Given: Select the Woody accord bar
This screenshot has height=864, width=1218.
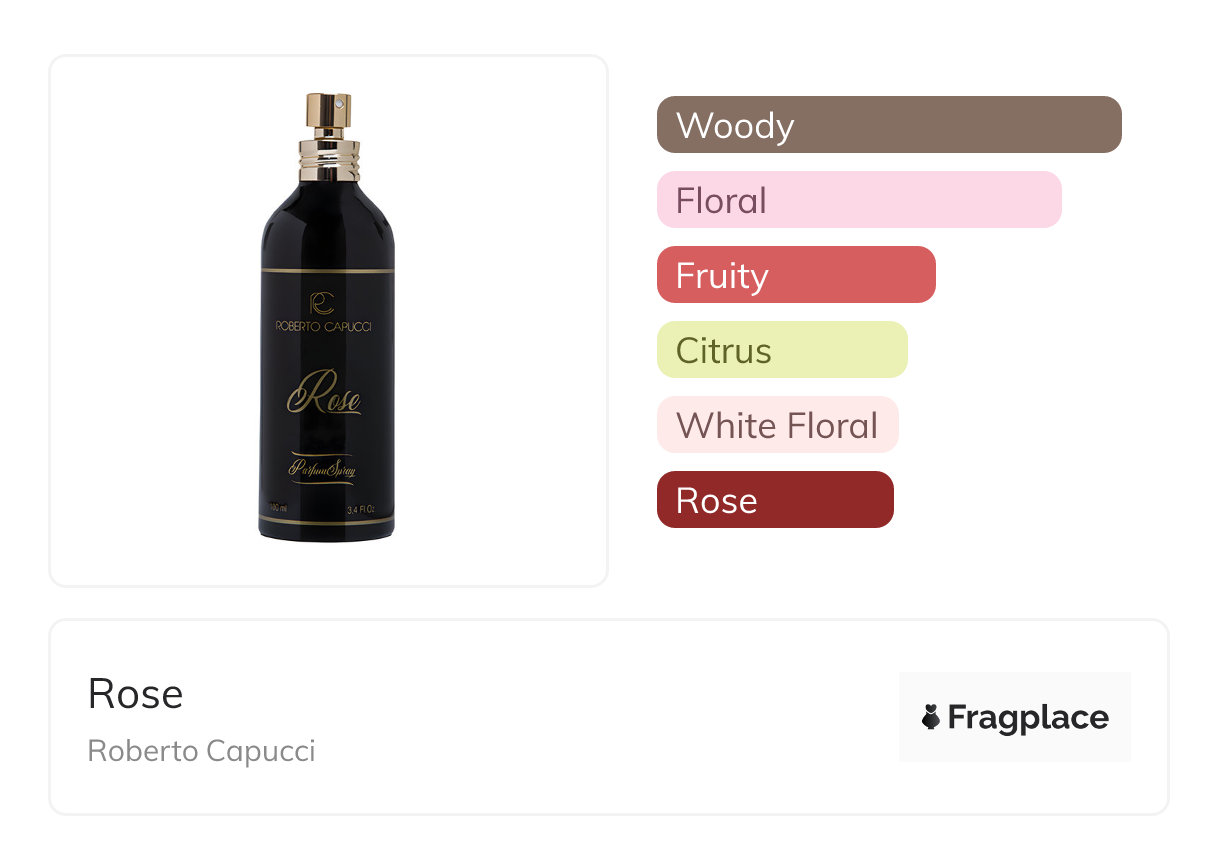Looking at the screenshot, I should click(x=888, y=125).
